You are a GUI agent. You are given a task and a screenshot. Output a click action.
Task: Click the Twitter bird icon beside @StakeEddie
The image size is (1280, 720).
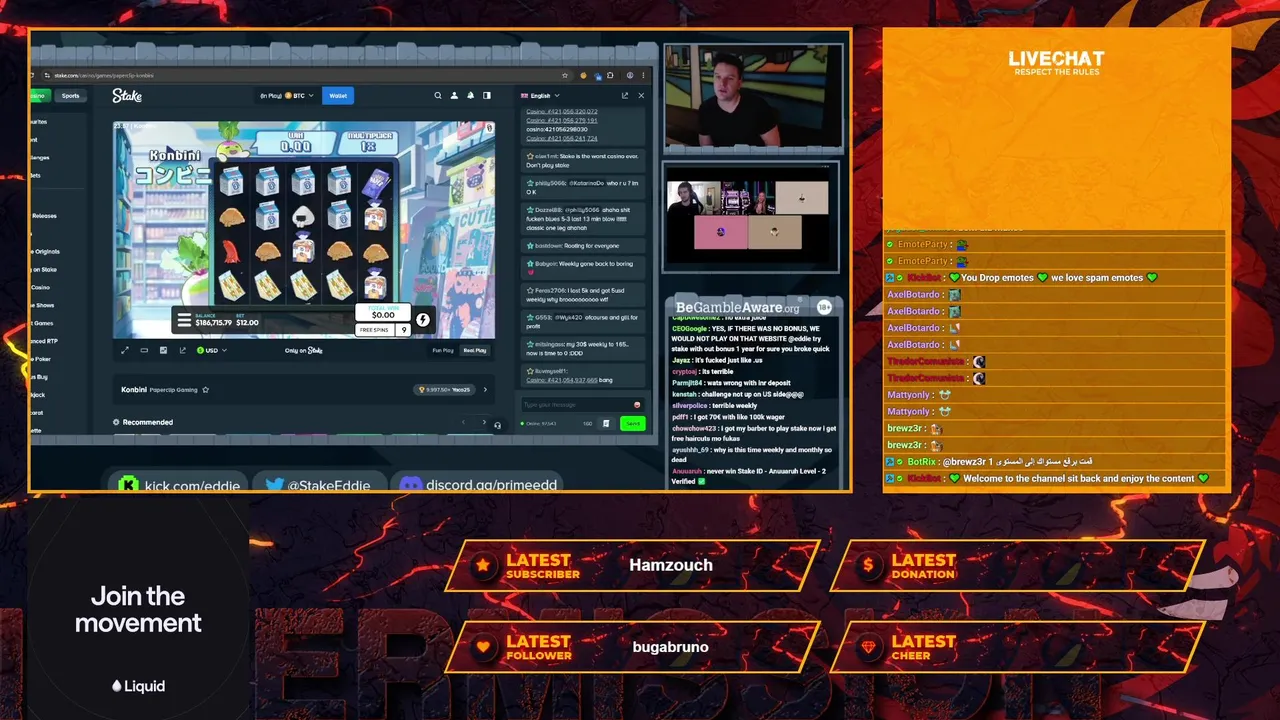coord(274,485)
